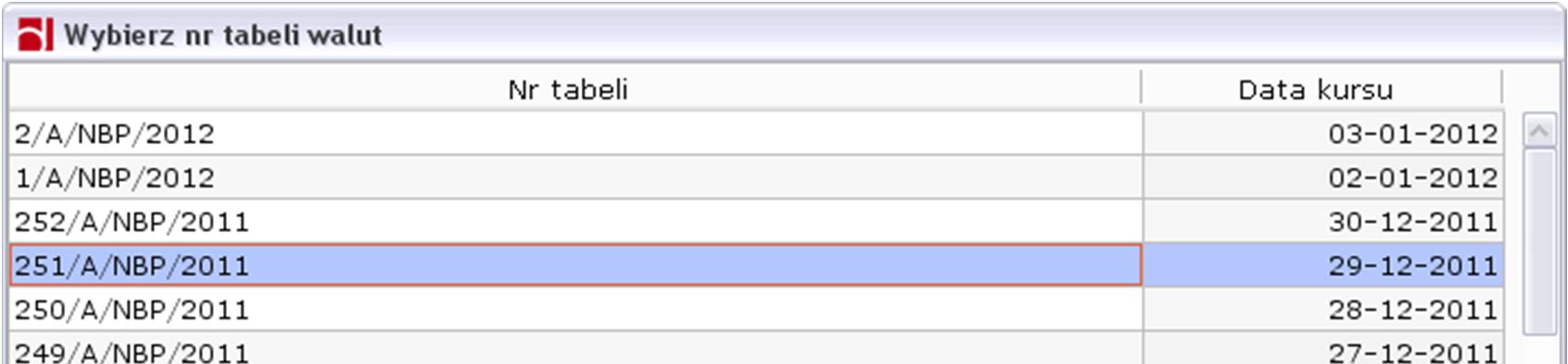Screen dimensions: 1568x364
Task: Select table 1/A/NBP/2012
Action: point(575,177)
